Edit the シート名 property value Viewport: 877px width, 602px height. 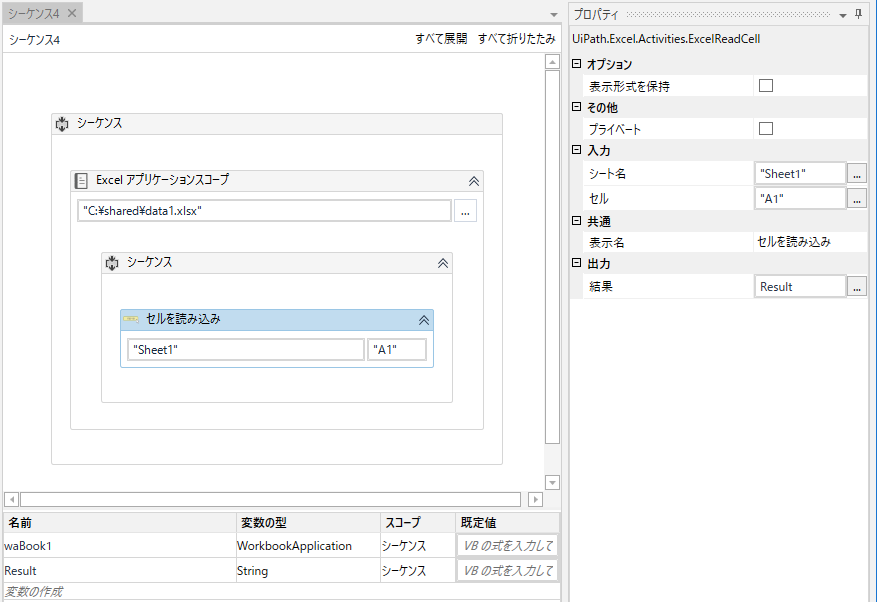[x=800, y=173]
